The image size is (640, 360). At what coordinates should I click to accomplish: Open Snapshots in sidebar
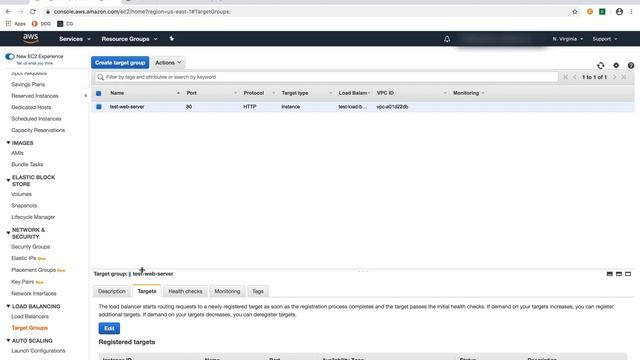click(24, 206)
